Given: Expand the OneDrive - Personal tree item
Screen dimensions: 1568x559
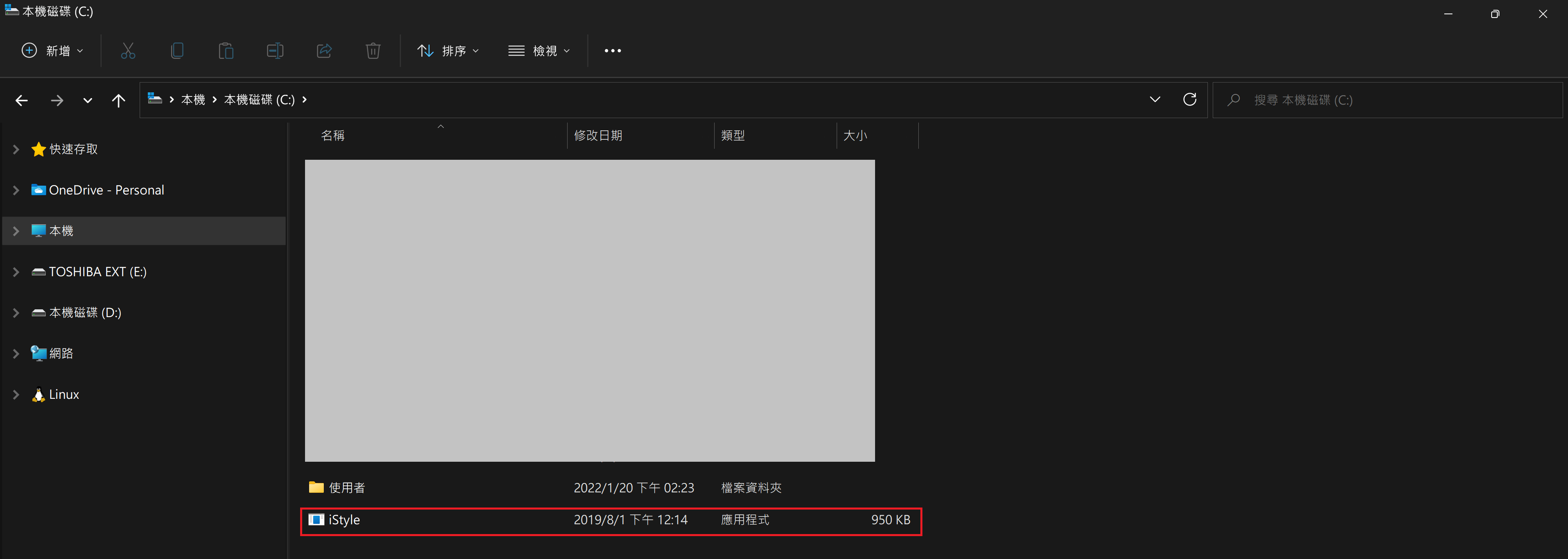Looking at the screenshot, I should click(x=16, y=190).
